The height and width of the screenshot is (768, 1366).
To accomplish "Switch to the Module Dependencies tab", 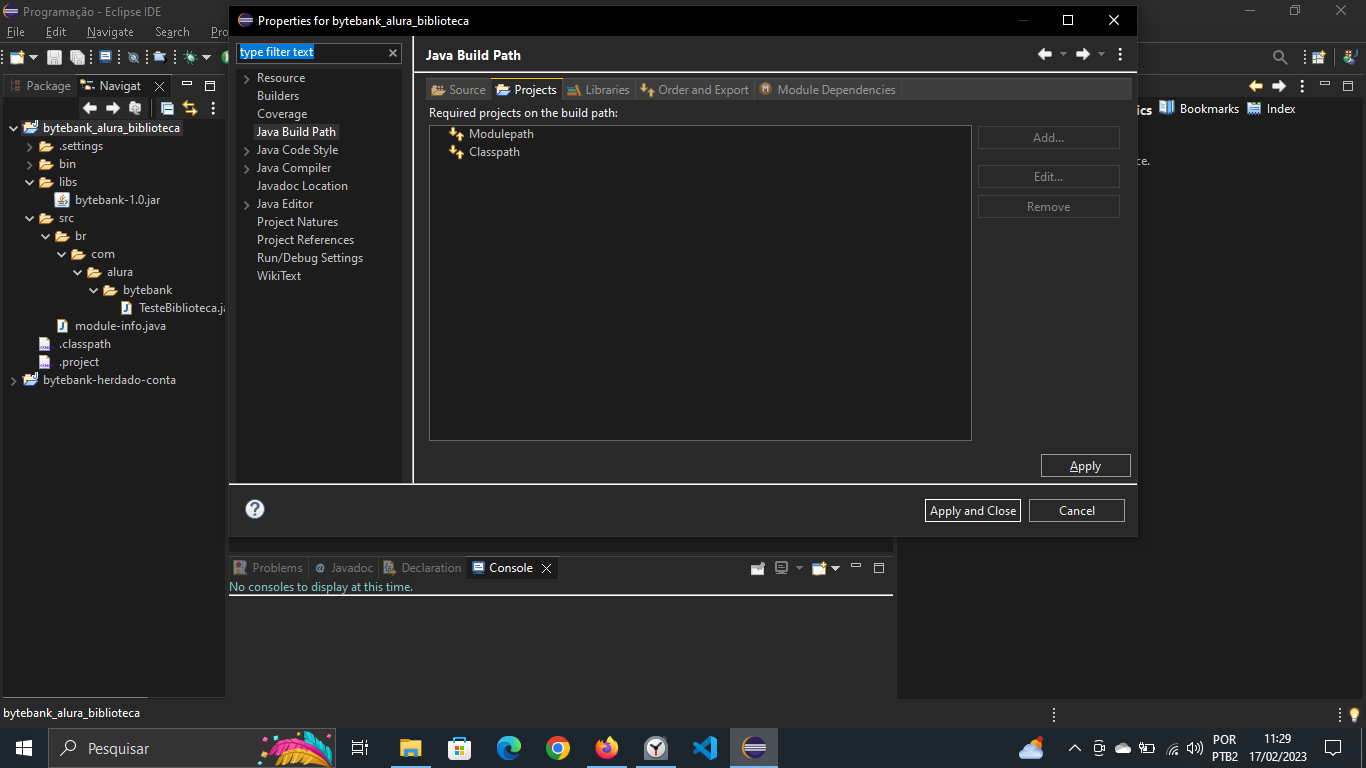I will pyautogui.click(x=827, y=90).
